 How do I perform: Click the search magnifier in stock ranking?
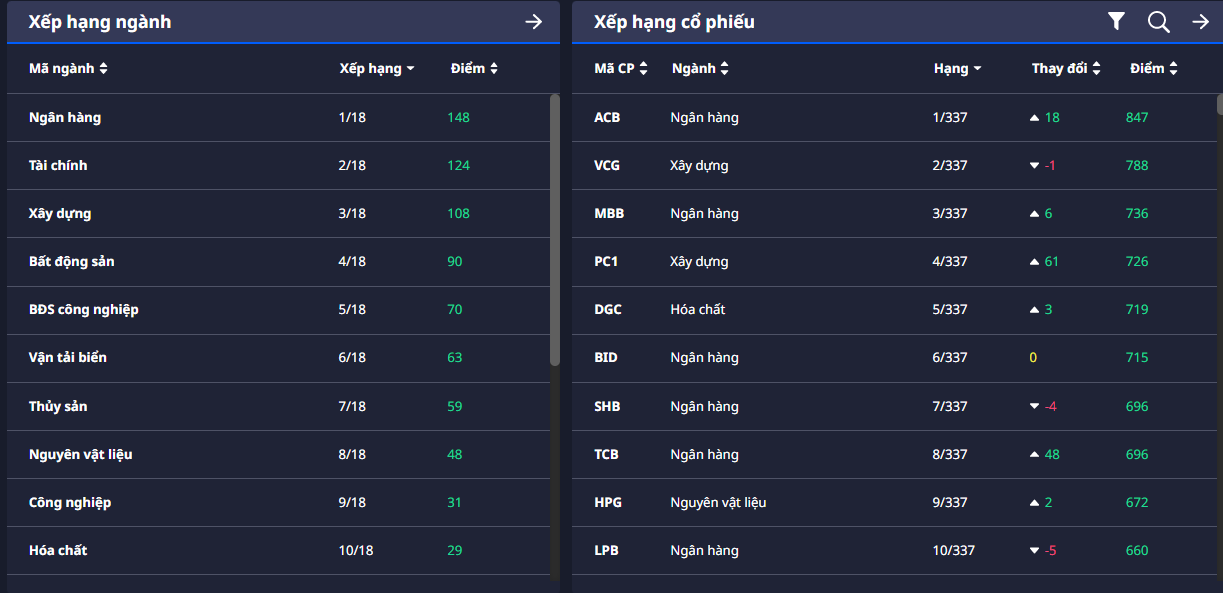[1158, 21]
